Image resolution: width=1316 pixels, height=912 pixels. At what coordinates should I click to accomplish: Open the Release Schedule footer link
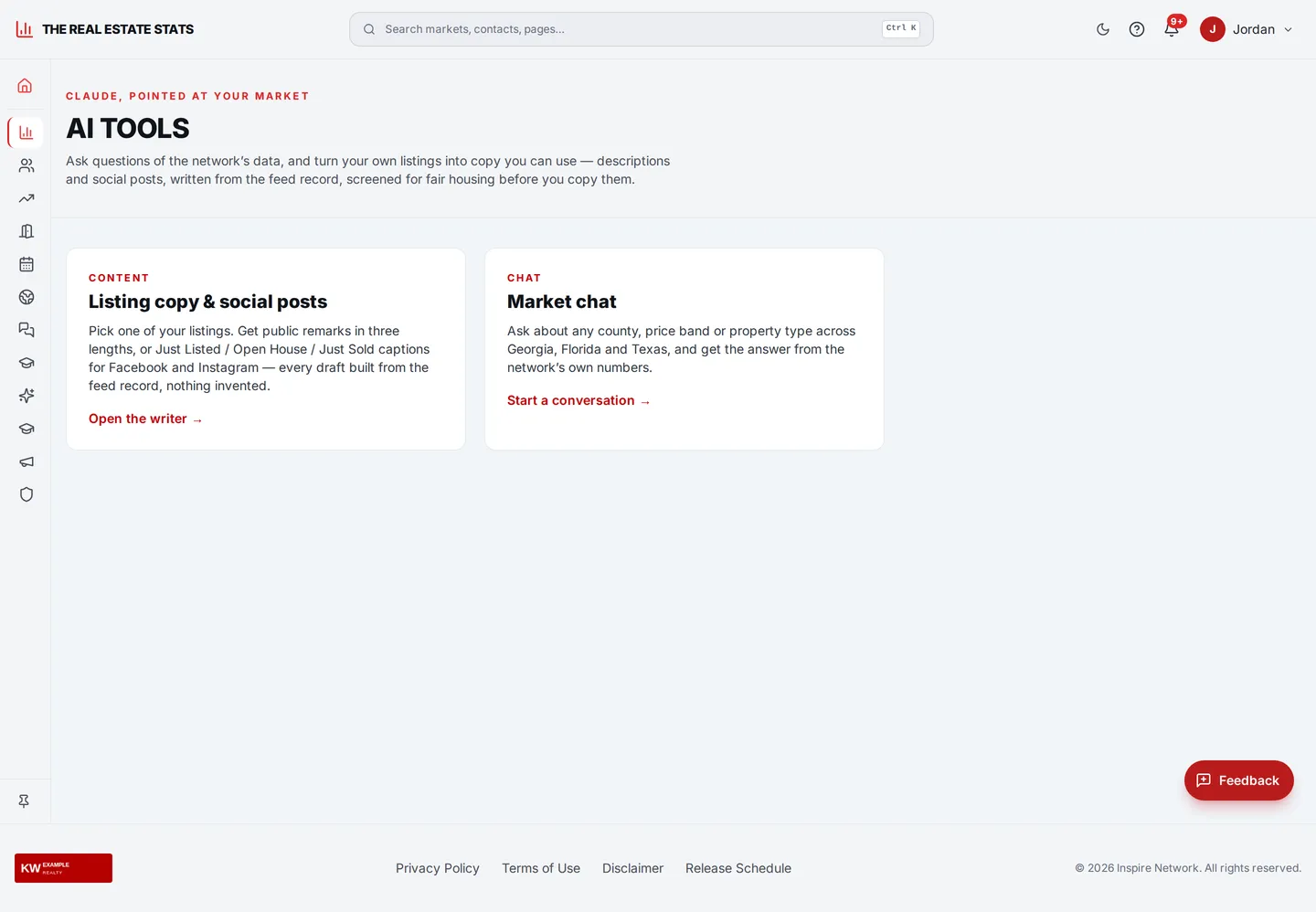click(x=738, y=868)
